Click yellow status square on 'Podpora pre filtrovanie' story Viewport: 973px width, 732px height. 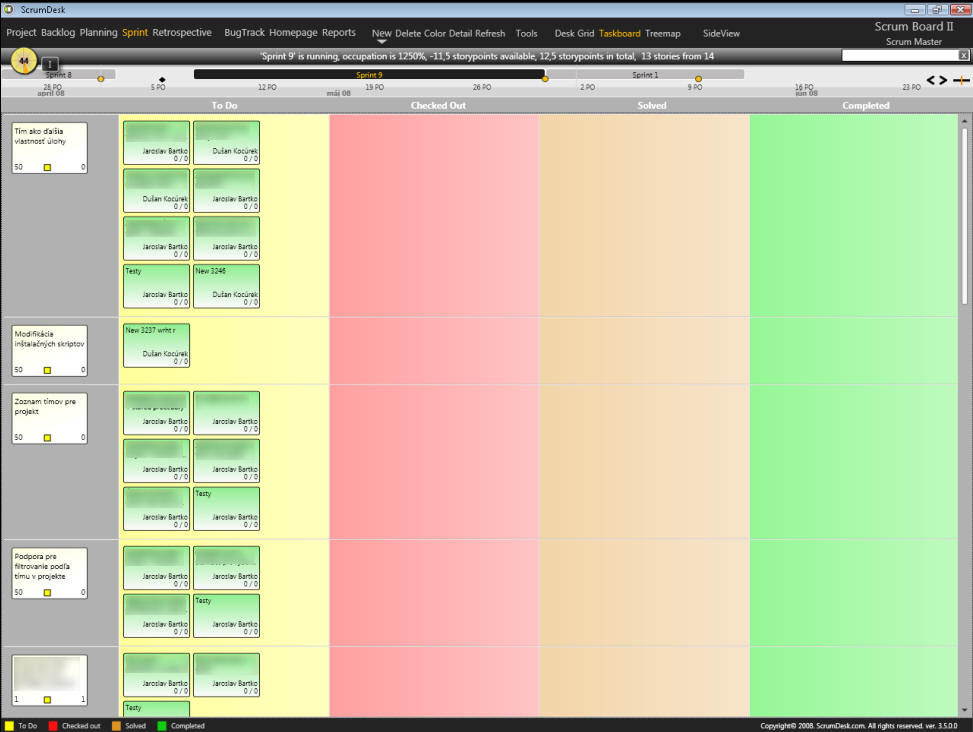point(47,592)
